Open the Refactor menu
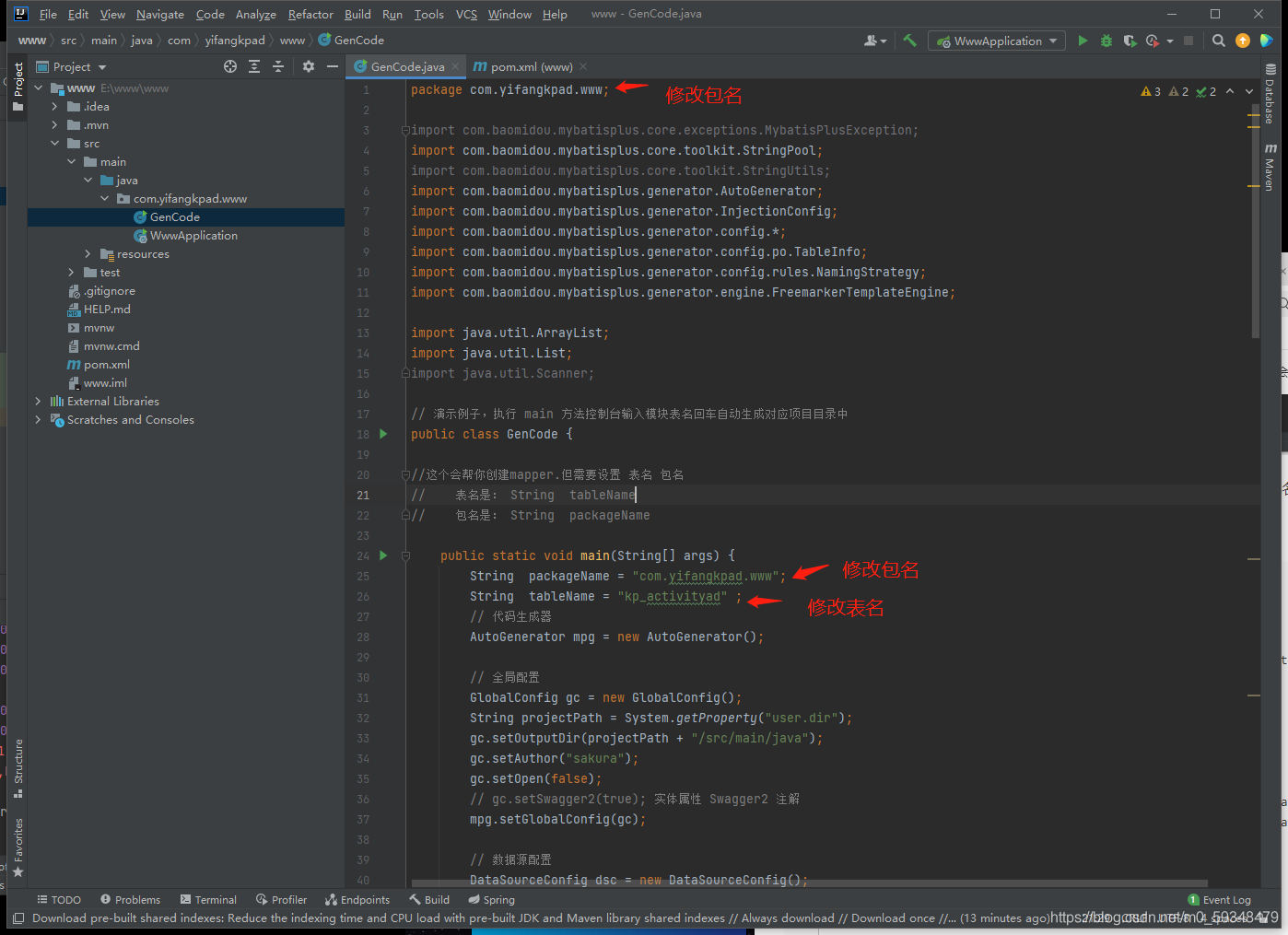 [310, 14]
